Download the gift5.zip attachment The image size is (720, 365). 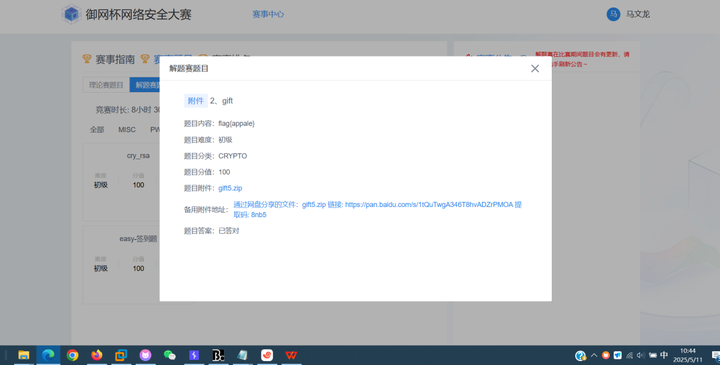click(x=230, y=188)
